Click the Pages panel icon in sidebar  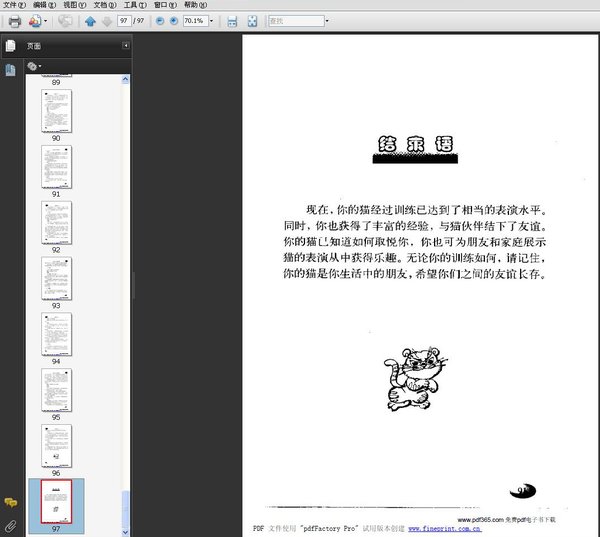pyautogui.click(x=10, y=46)
